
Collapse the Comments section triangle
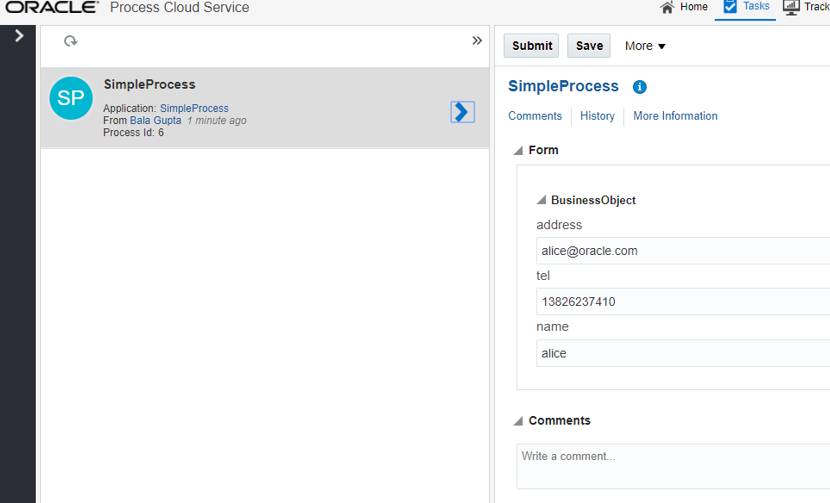(518, 421)
